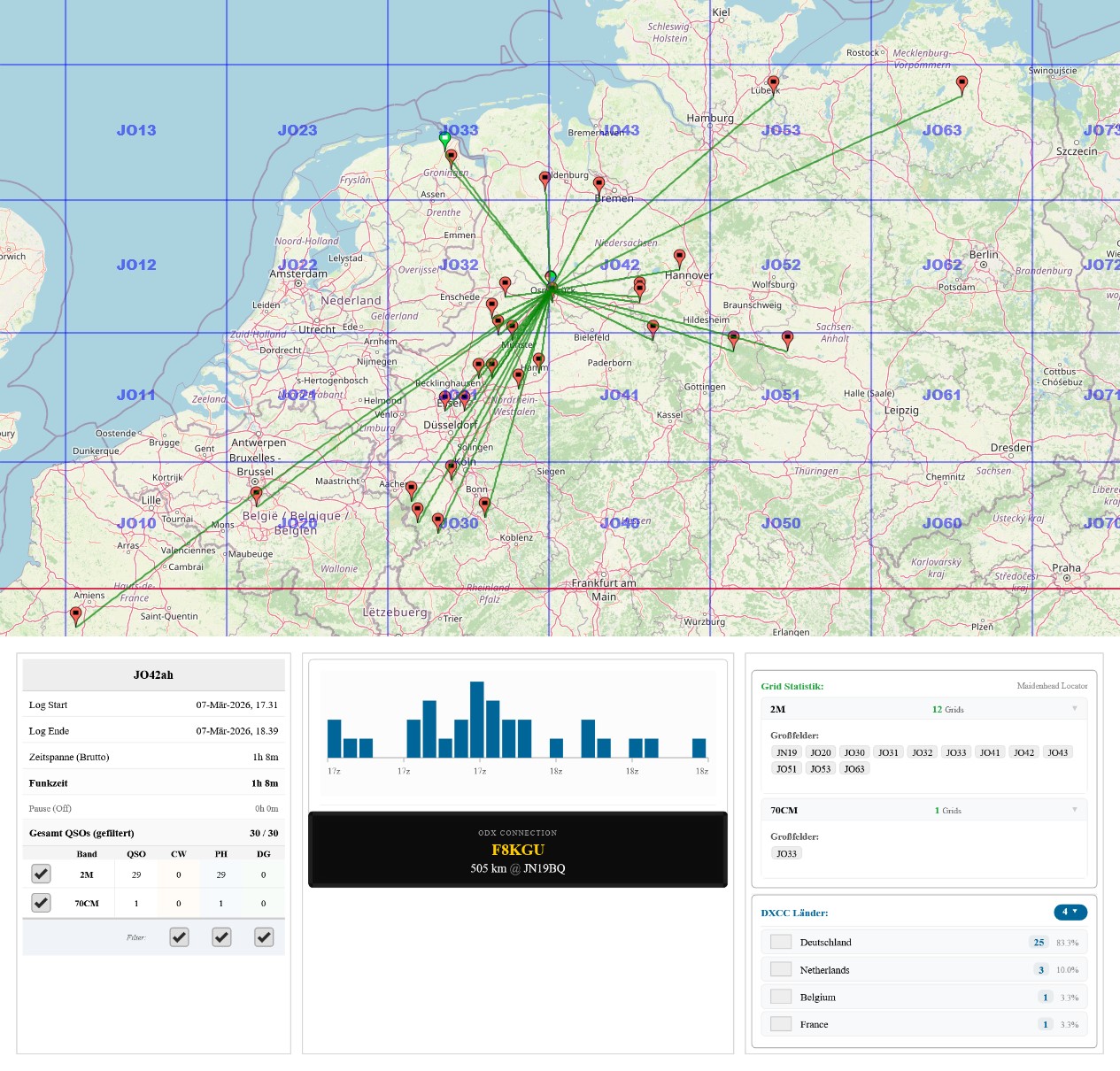Click the Belgium flag swatch
Image resolution: width=1120 pixels, height=1071 pixels.
click(781, 998)
